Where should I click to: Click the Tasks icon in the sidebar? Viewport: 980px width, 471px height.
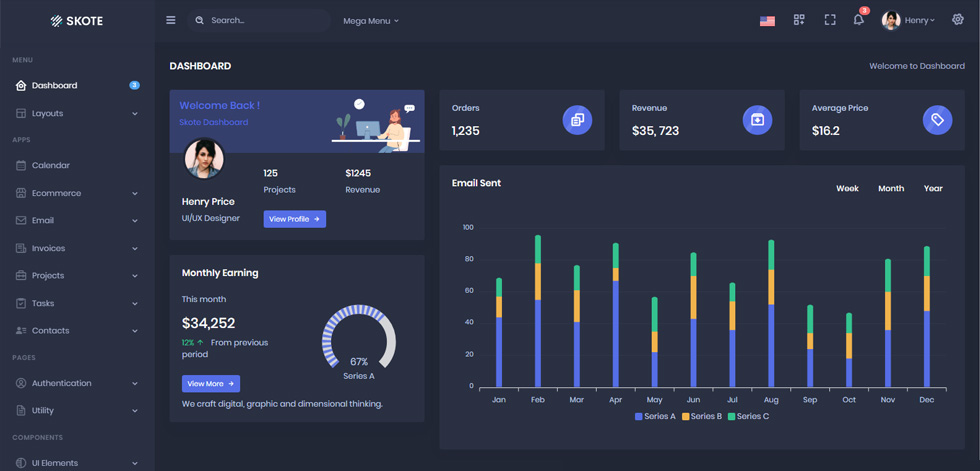tap(21, 303)
